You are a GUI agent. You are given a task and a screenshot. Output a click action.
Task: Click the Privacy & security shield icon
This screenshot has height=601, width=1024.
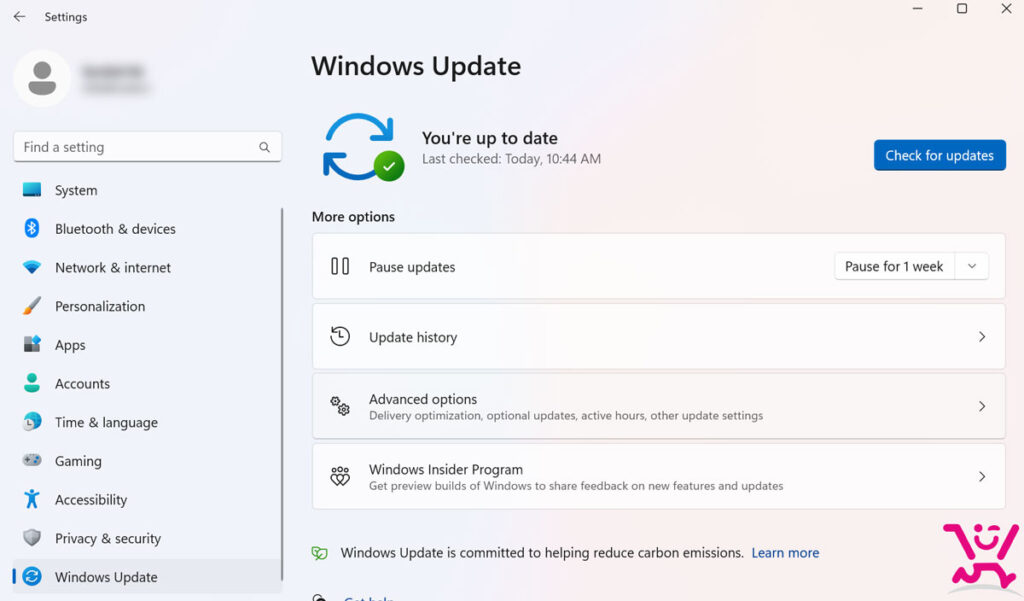tap(31, 538)
